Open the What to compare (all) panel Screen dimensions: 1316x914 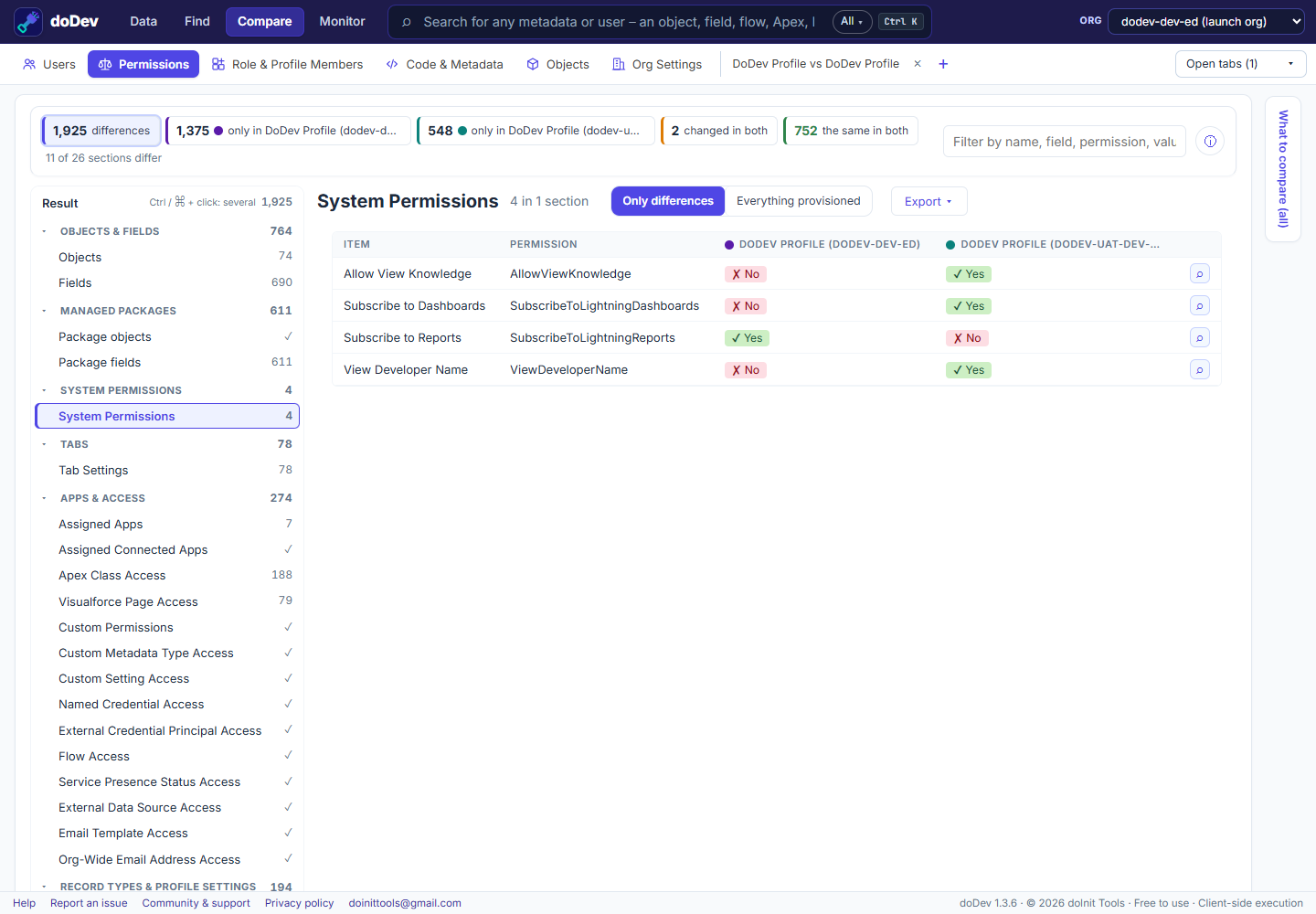(1283, 169)
